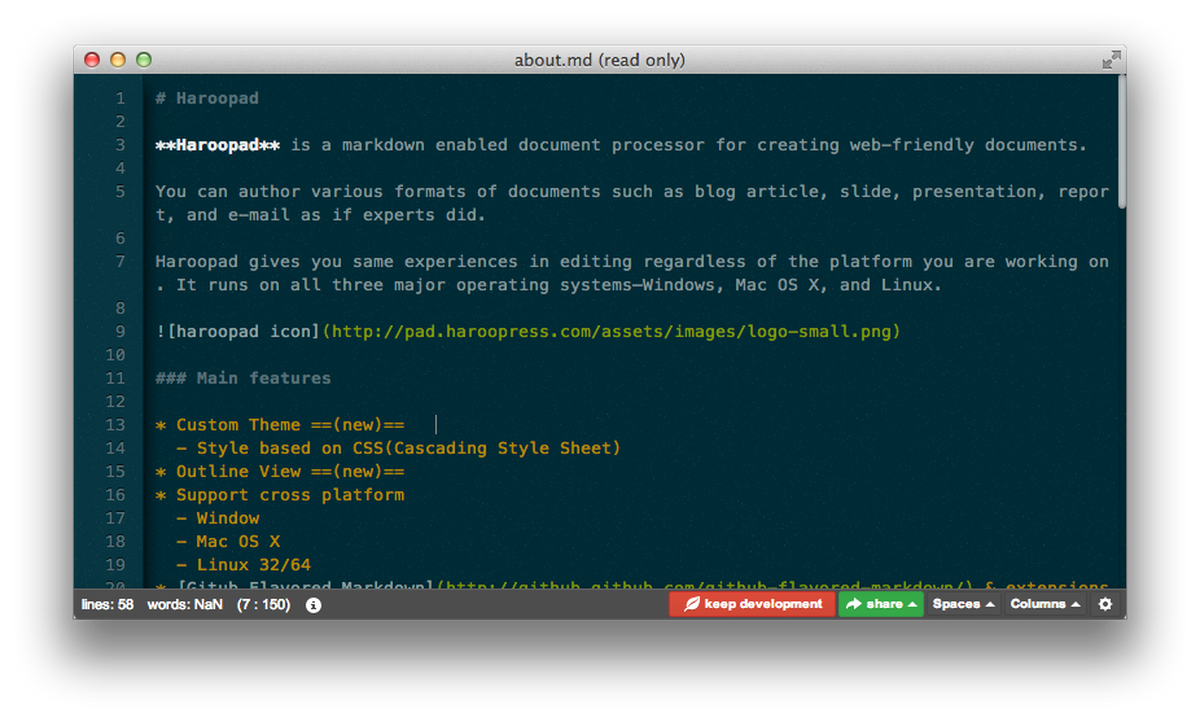Click the about.md (read only) window title
Image resolution: width=1200 pixels, height=722 pixels.
coord(599,60)
